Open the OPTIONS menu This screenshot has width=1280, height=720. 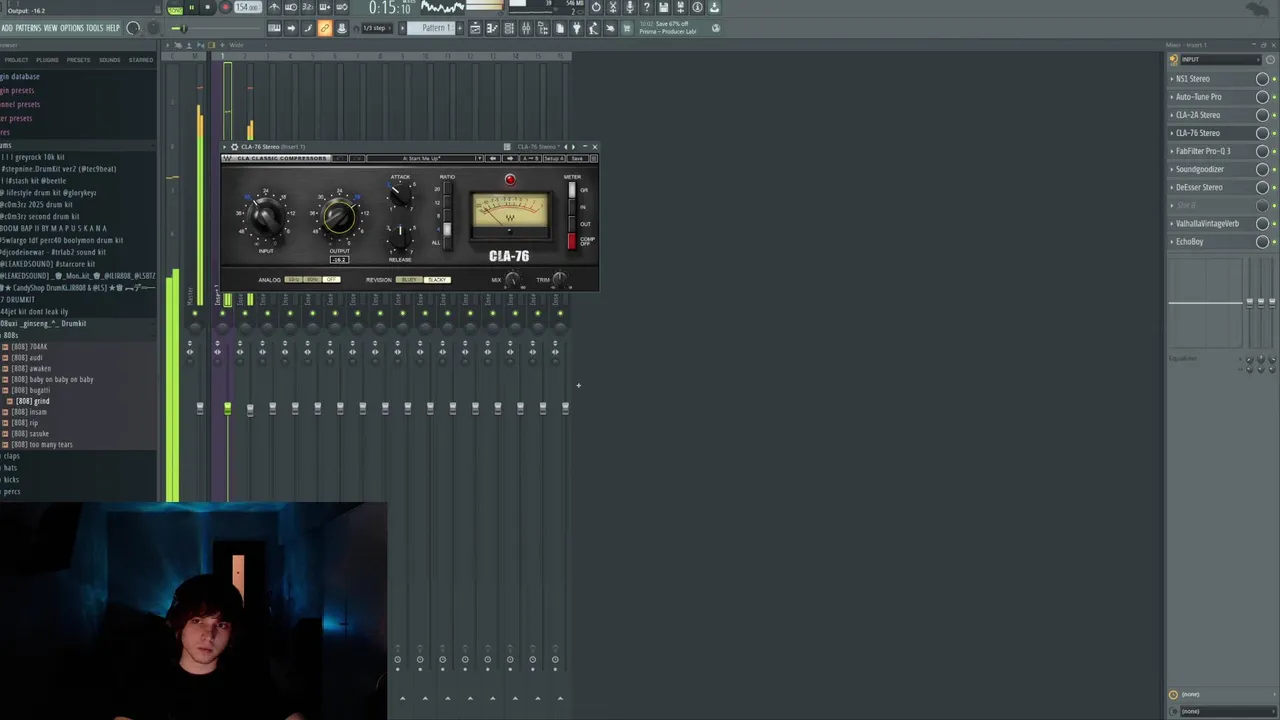pos(72,28)
